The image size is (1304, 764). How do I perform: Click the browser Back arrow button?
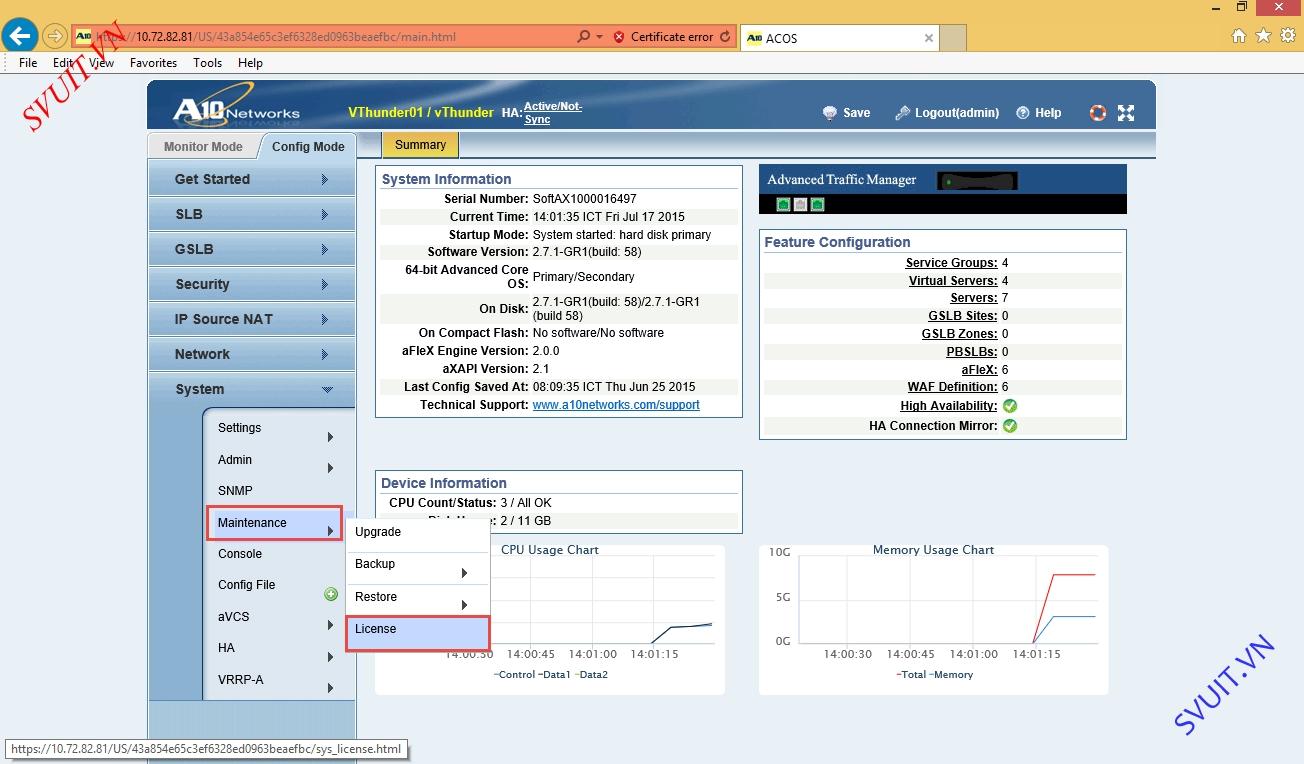[x=20, y=36]
